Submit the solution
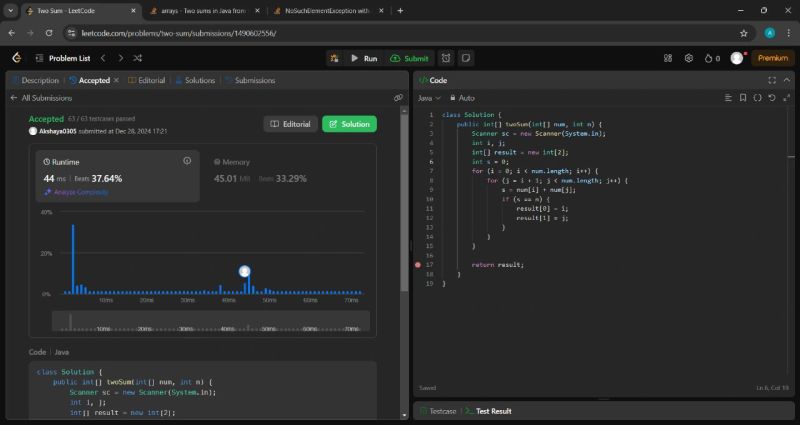 (x=409, y=58)
